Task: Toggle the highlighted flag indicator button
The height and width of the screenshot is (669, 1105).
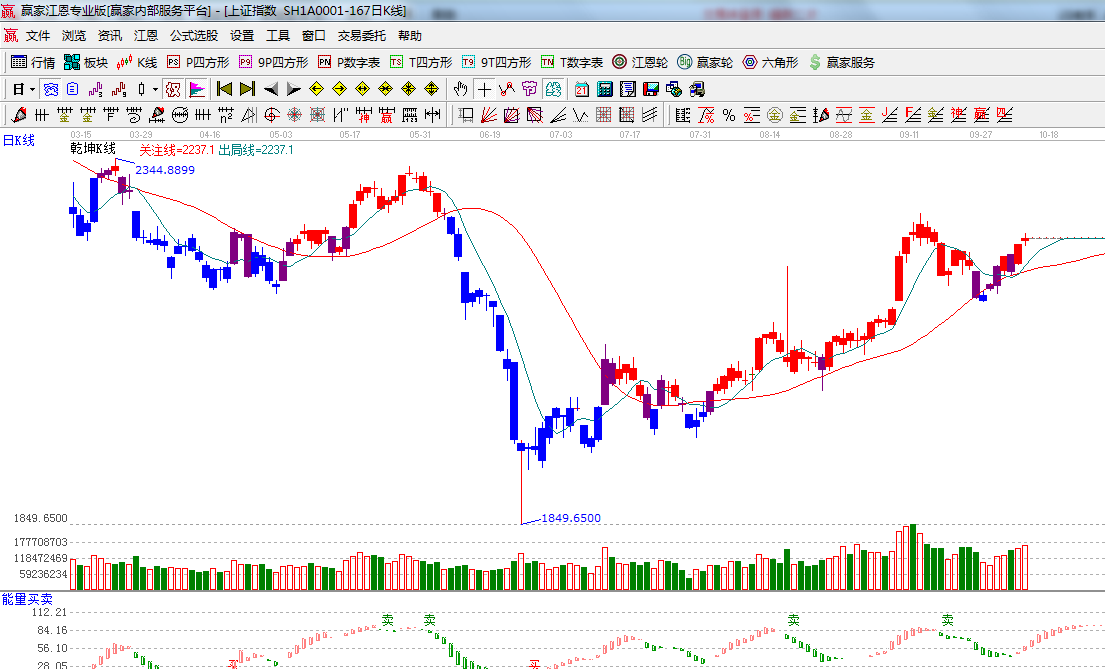Action: point(197,89)
